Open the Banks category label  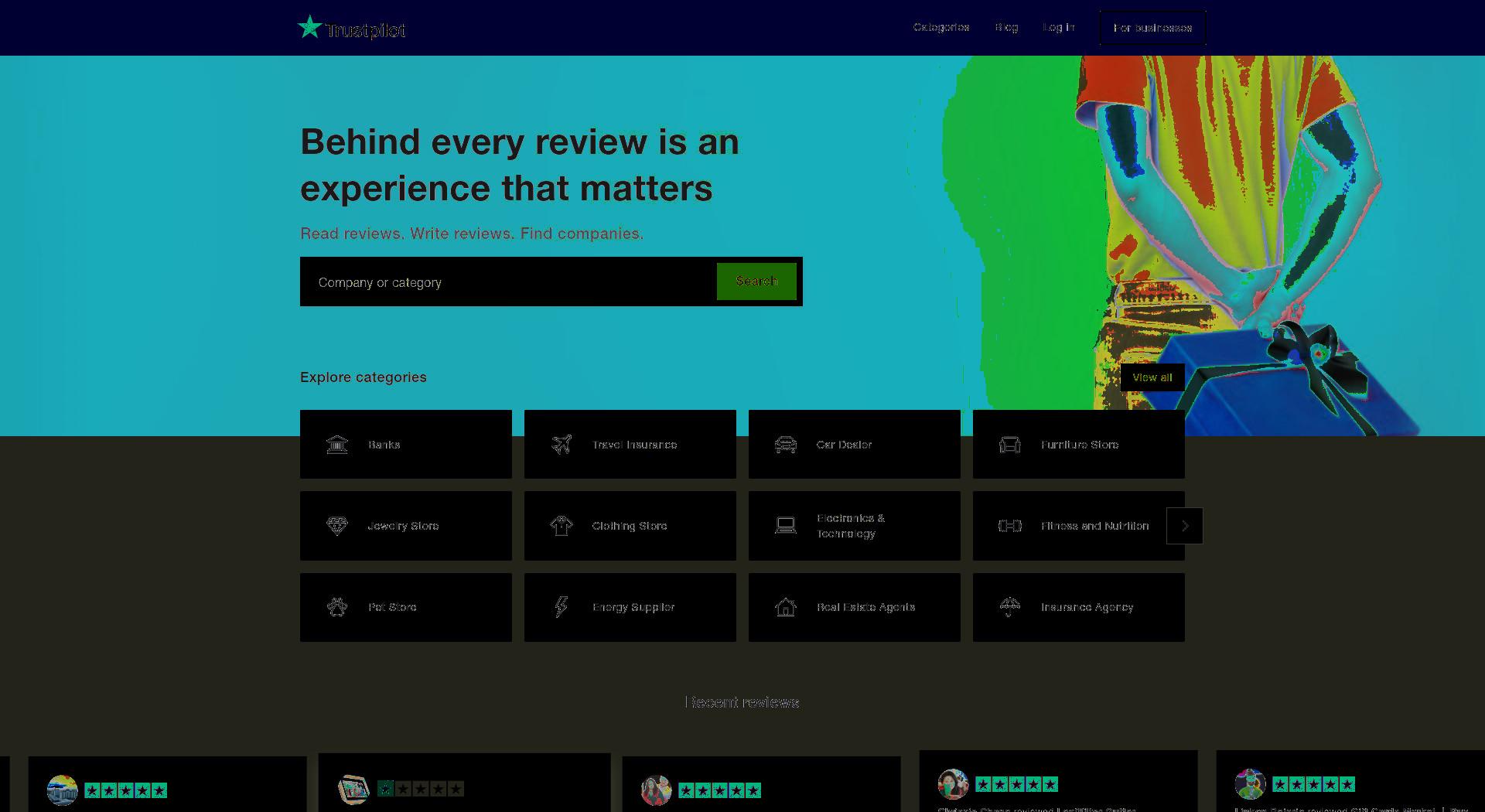click(x=384, y=445)
